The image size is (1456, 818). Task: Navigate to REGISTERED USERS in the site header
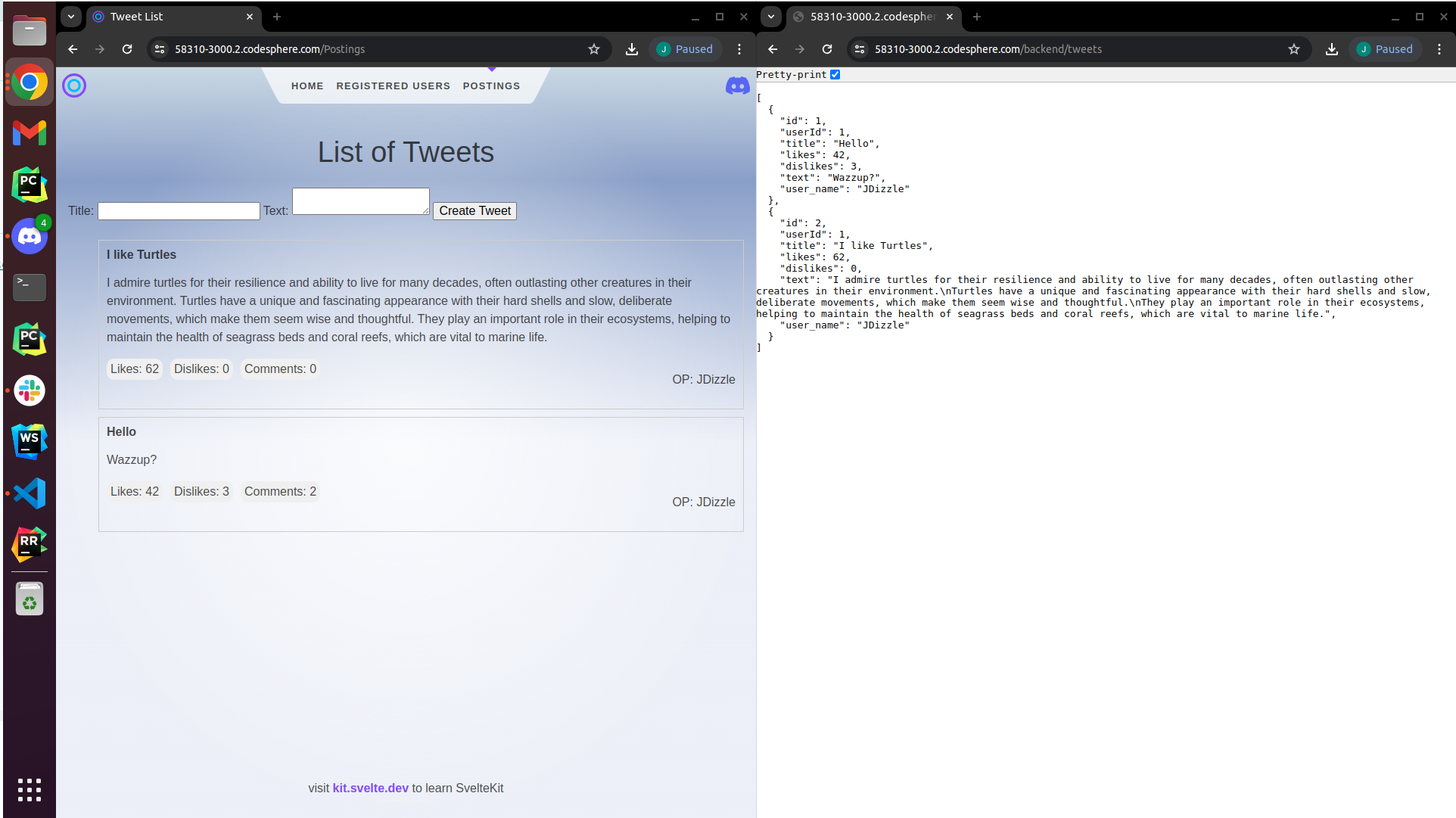tap(393, 86)
